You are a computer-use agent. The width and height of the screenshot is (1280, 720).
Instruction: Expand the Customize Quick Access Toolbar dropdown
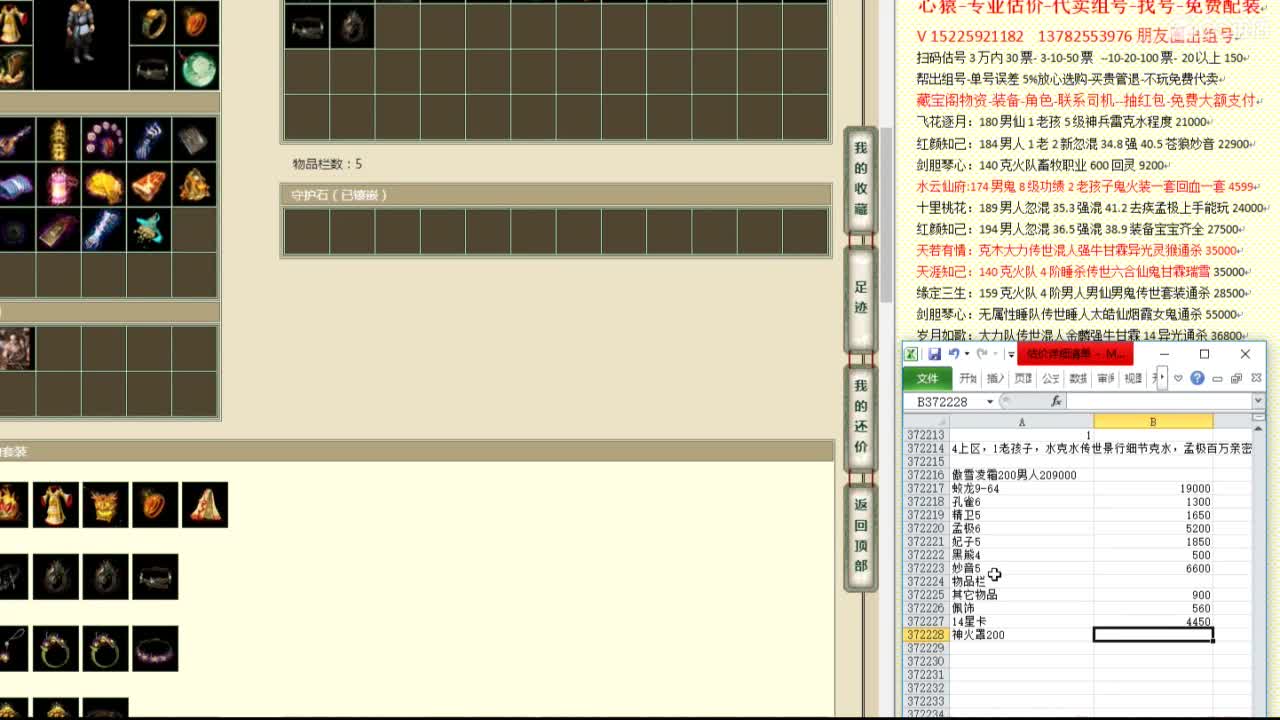[1013, 354]
